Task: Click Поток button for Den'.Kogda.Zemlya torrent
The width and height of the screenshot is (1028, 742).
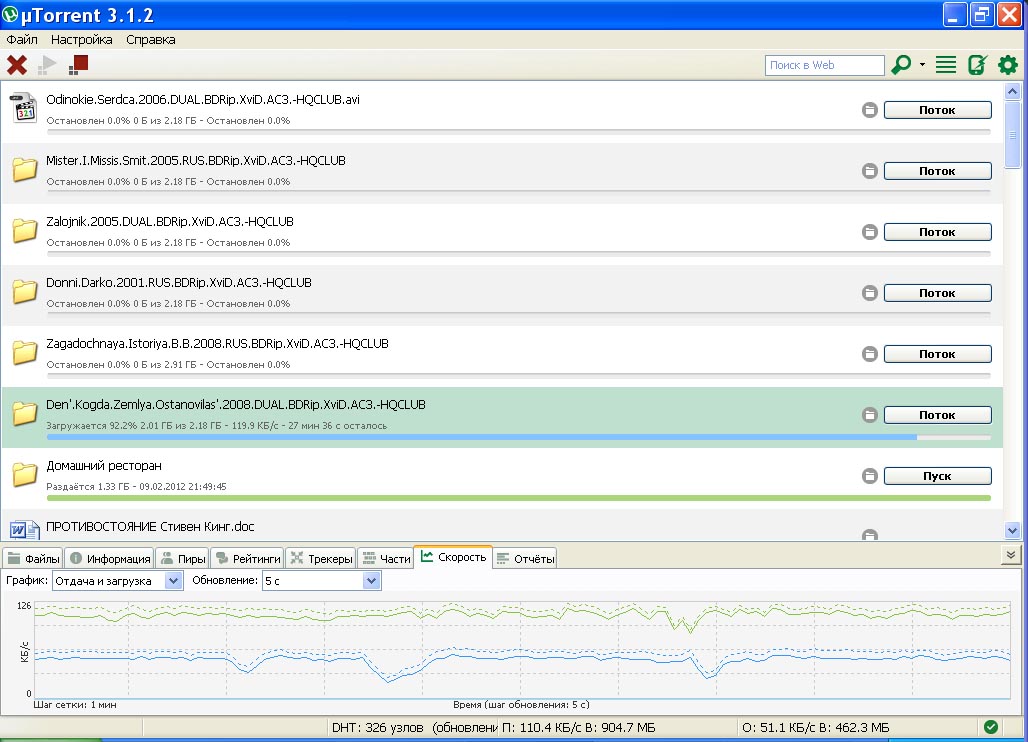Action: pos(938,415)
